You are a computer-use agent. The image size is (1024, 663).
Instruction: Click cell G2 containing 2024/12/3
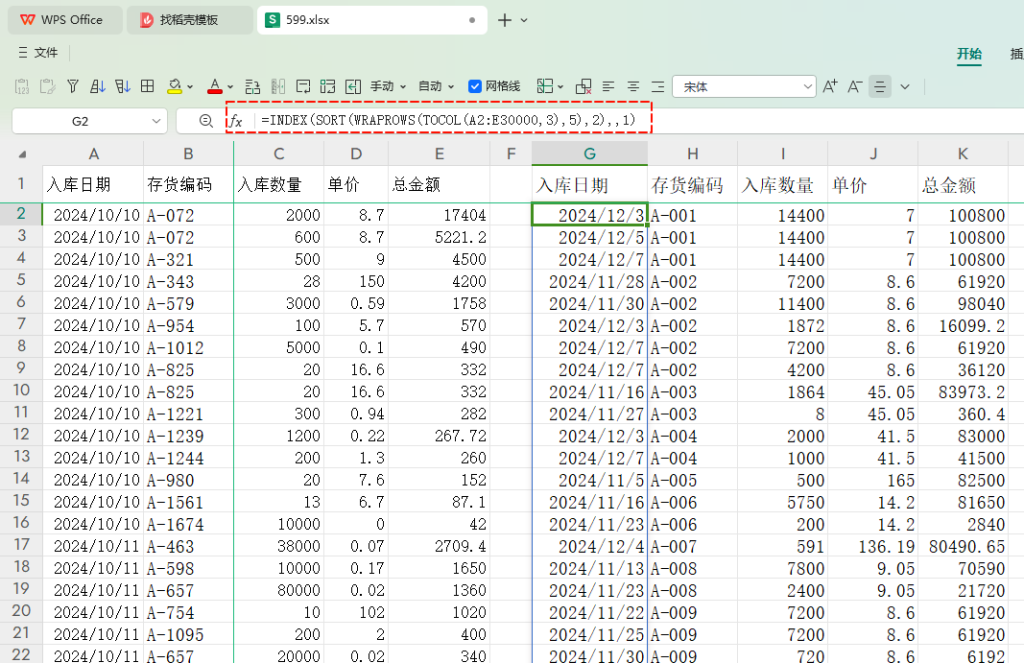coord(589,215)
